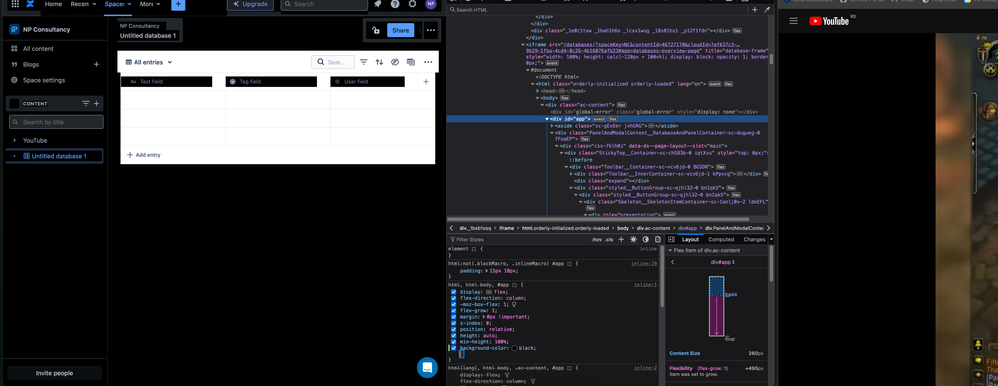Click the Upgrade button
Image resolution: width=998 pixels, height=386 pixels.
[251, 4]
